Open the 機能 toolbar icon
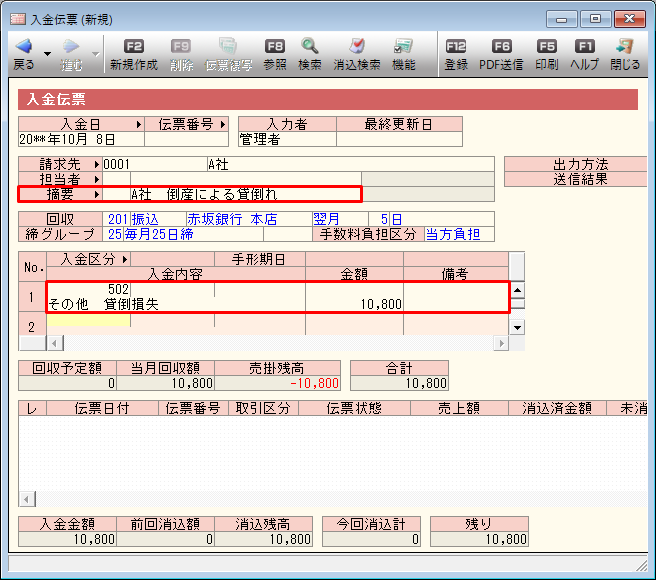The width and height of the screenshot is (658, 580). pos(403,46)
